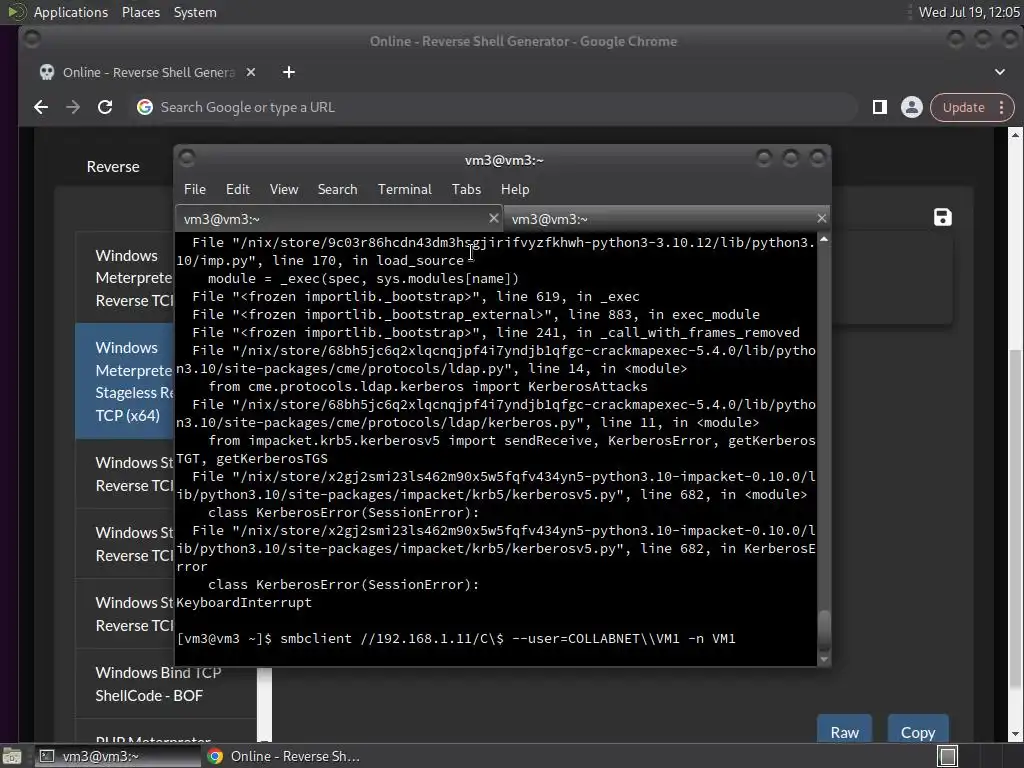Select Windows Meterpreter Stageless Reverse TCP (x64)
This screenshot has height=768, width=1024.
[x=125, y=381]
